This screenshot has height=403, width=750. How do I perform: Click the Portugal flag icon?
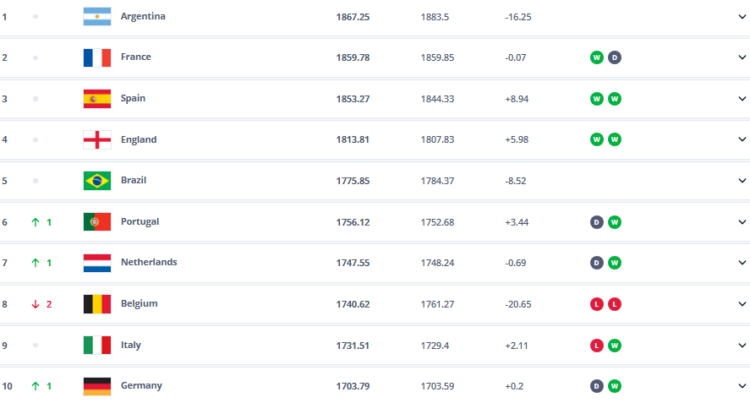tap(97, 222)
